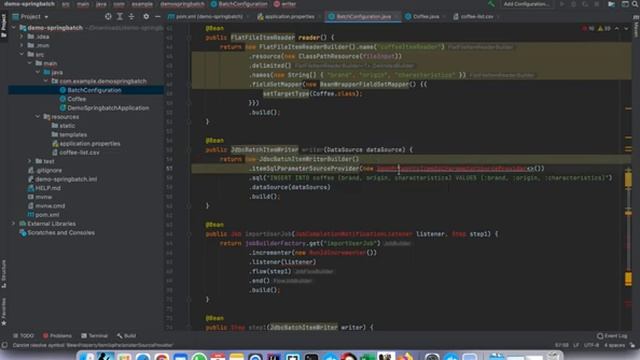Select .gitignore file in project tree
Screen dimensions: 640x360
[49, 170]
